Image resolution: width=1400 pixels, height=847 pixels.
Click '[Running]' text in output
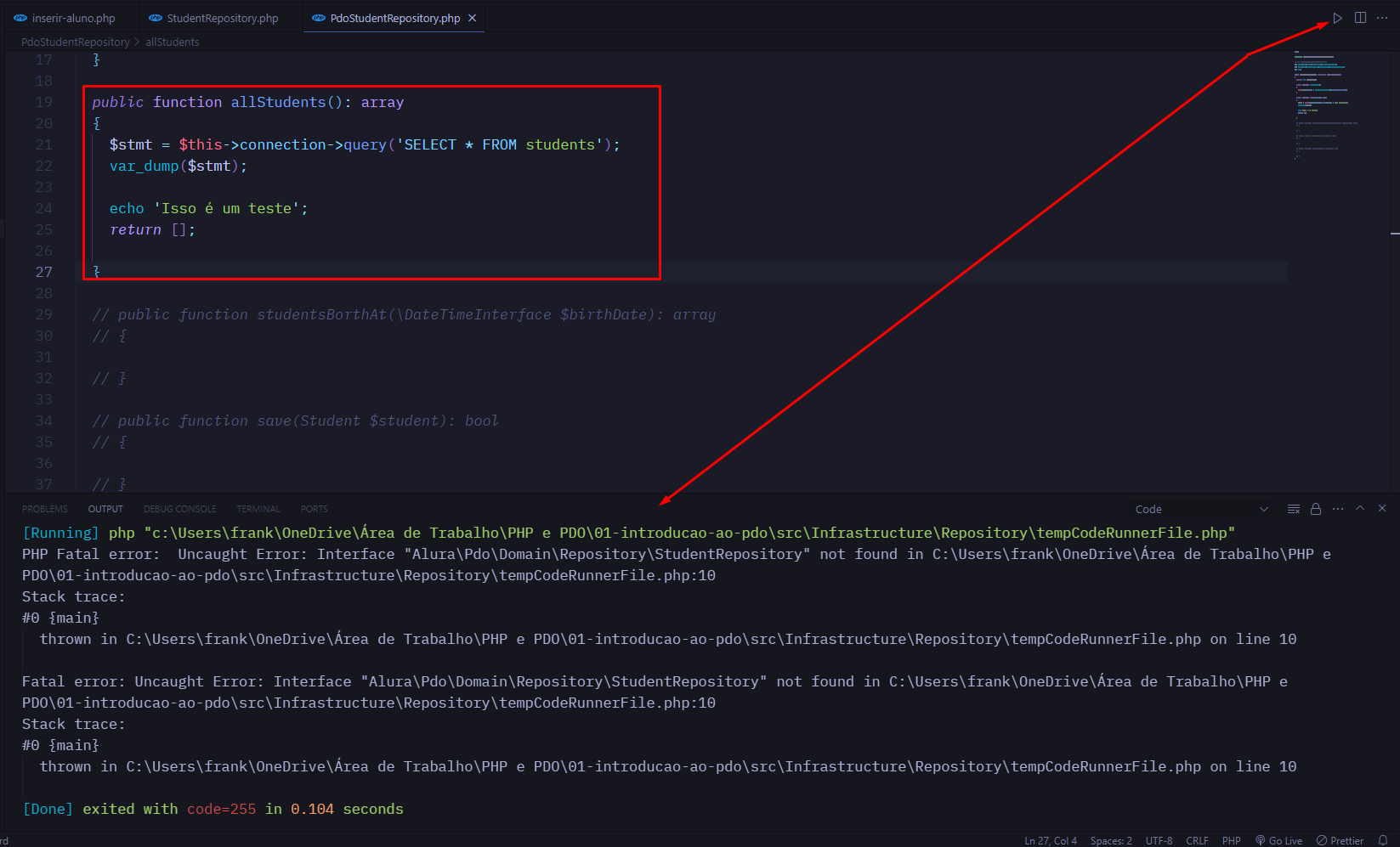tap(60, 533)
